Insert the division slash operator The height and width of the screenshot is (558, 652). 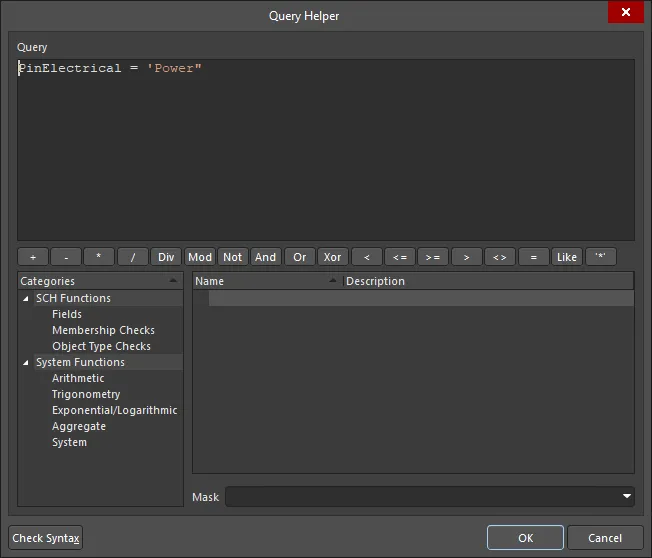tap(133, 257)
